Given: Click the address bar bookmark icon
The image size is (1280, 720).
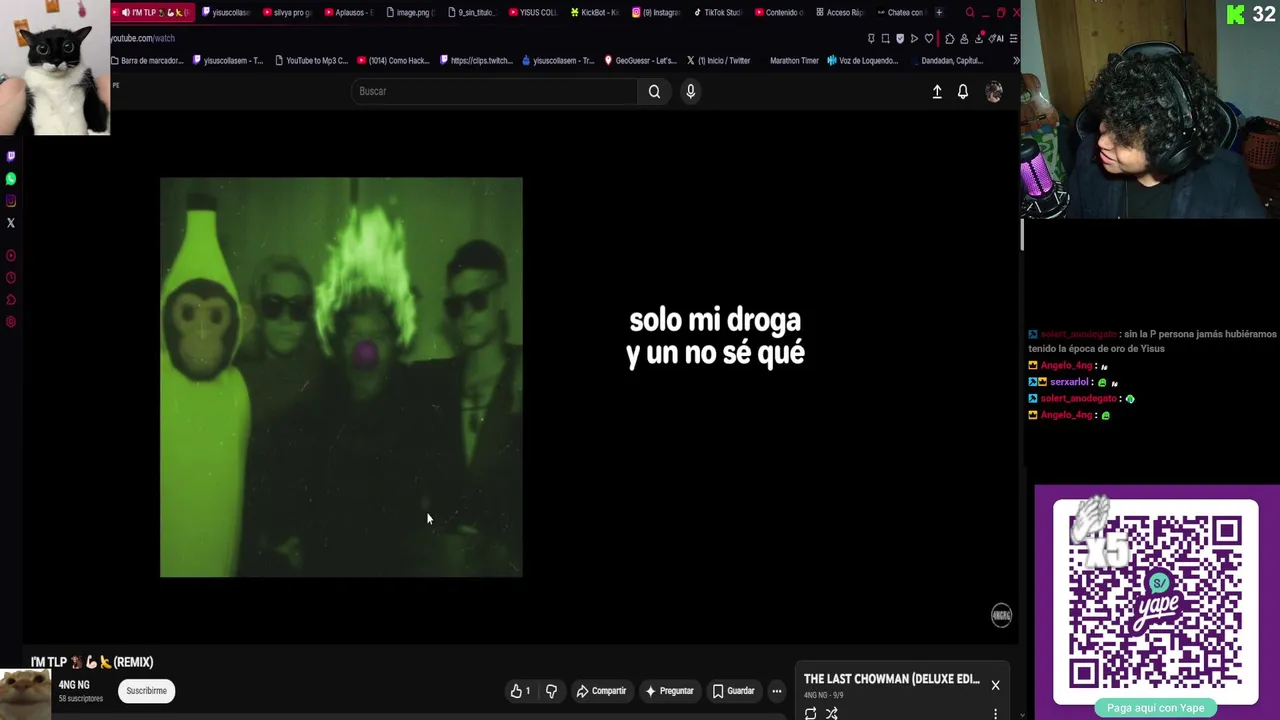Looking at the screenshot, I should click(x=871, y=38).
